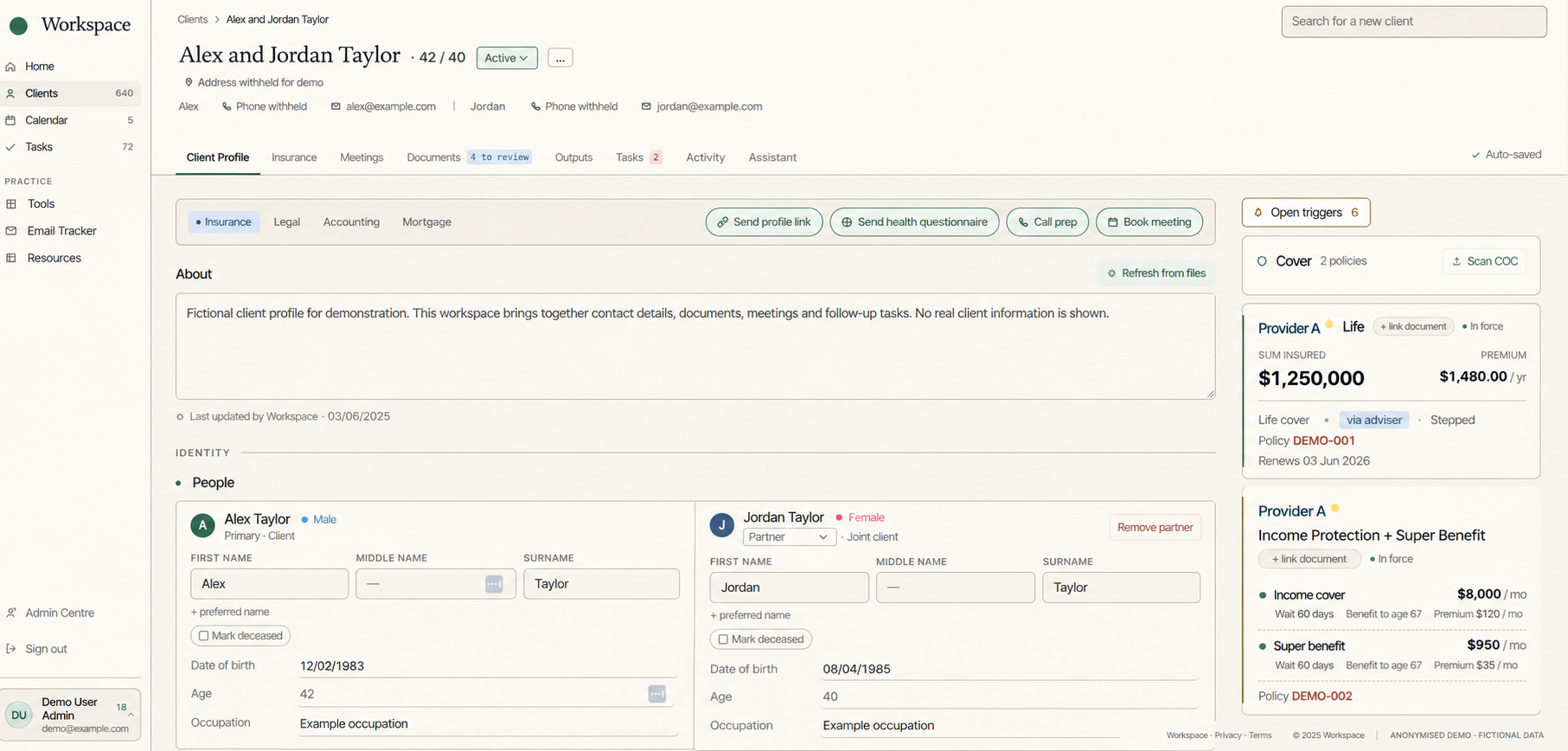Open Admin Centre from sidebar

(x=60, y=613)
